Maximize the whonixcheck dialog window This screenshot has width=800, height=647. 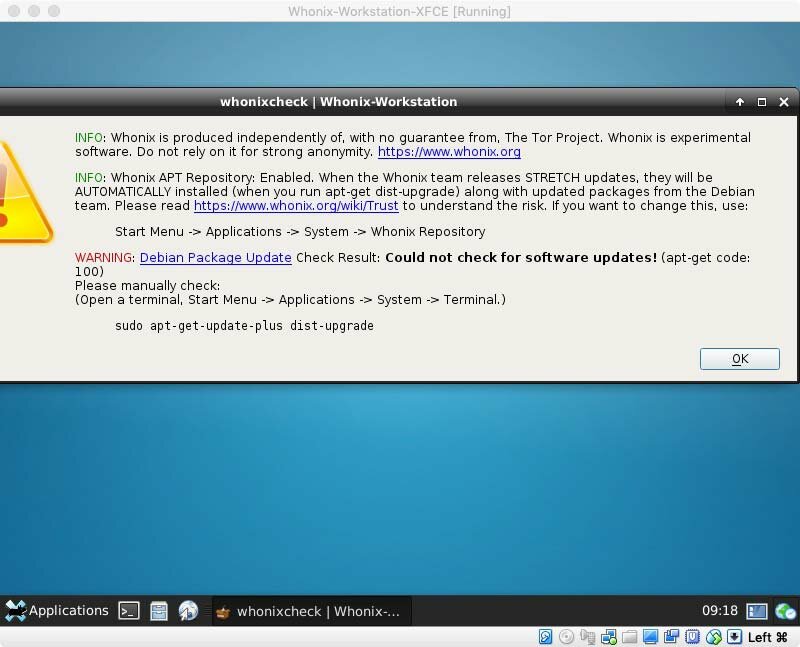point(762,102)
